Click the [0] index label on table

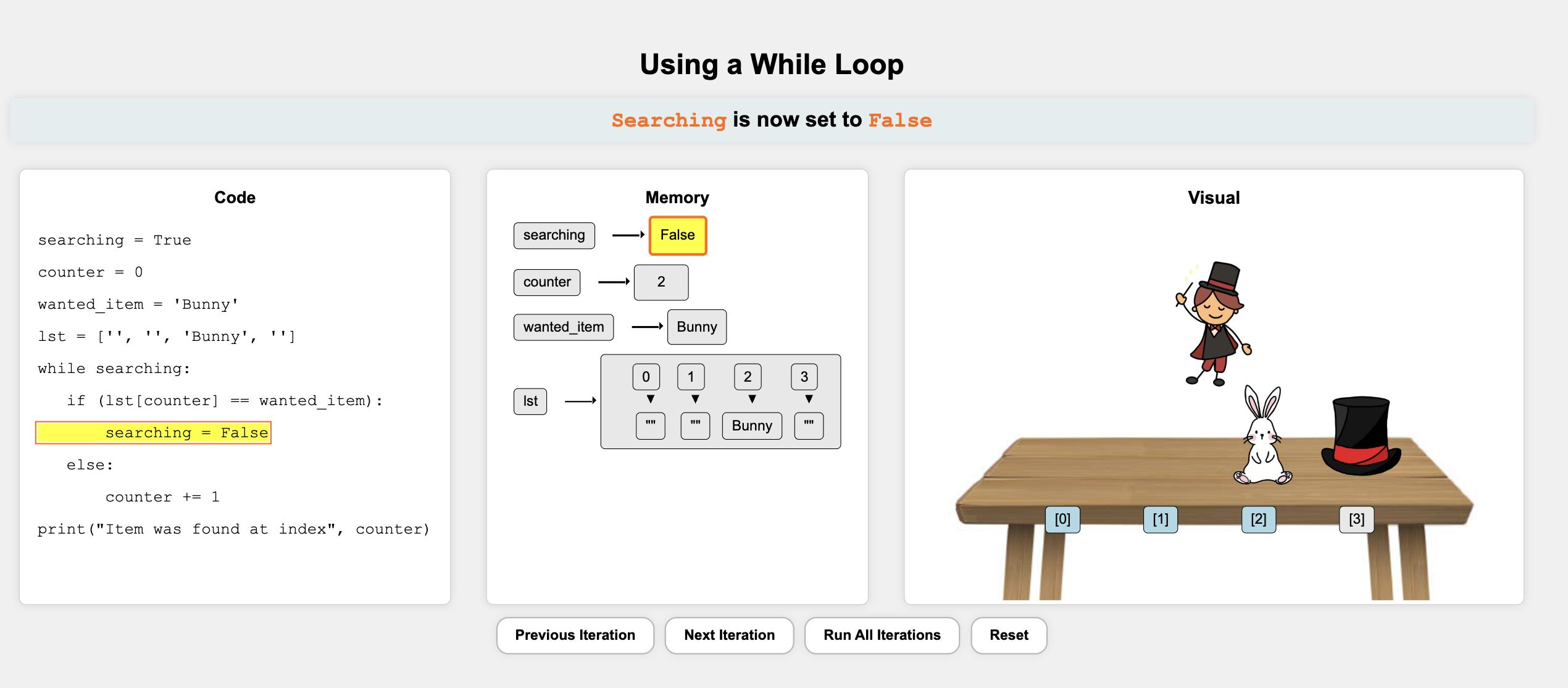pos(1062,519)
